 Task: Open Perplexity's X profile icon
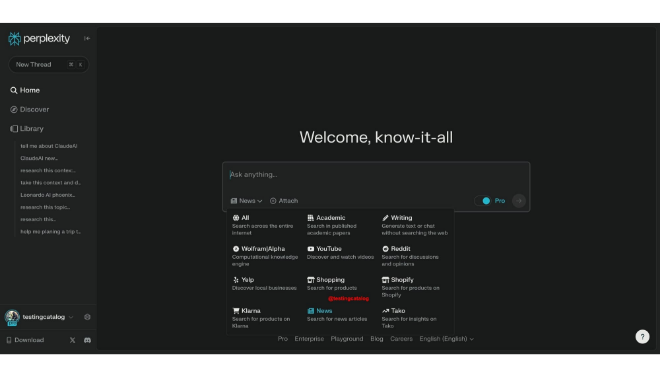point(72,340)
